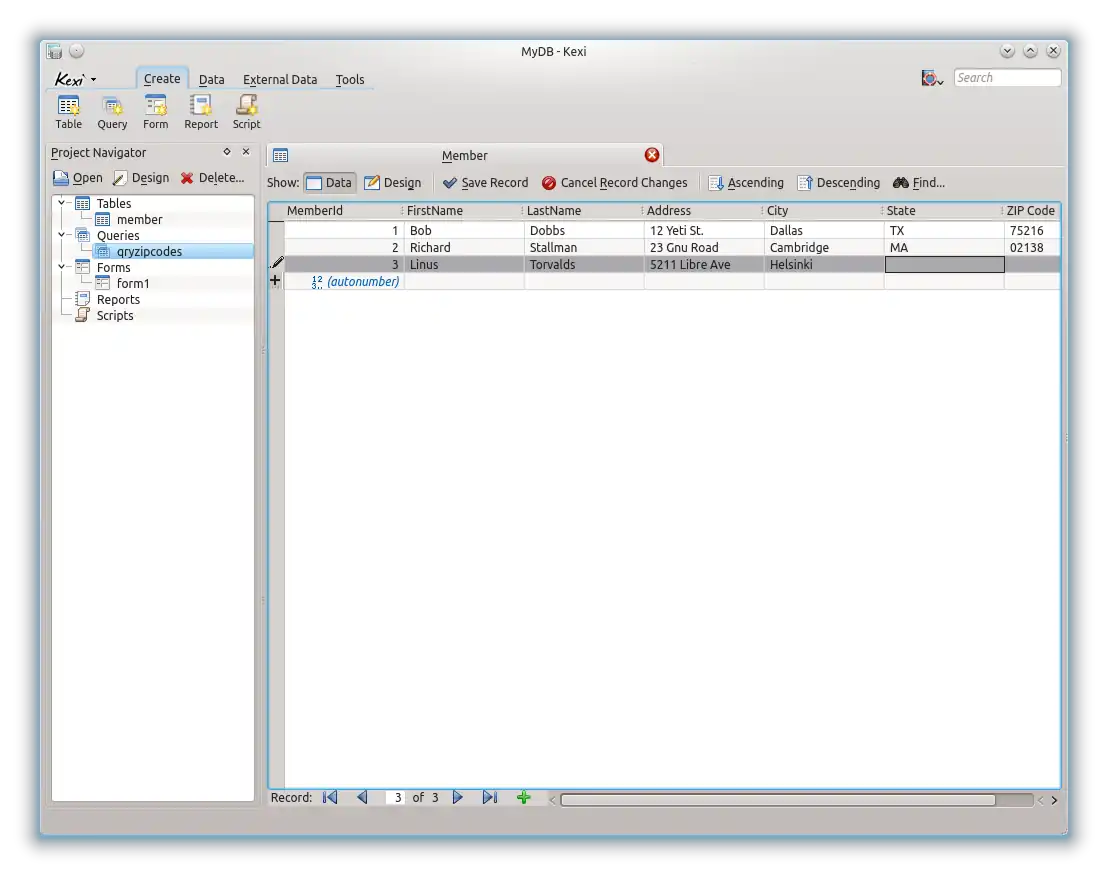Add a new record using the green plus

[x=524, y=797]
